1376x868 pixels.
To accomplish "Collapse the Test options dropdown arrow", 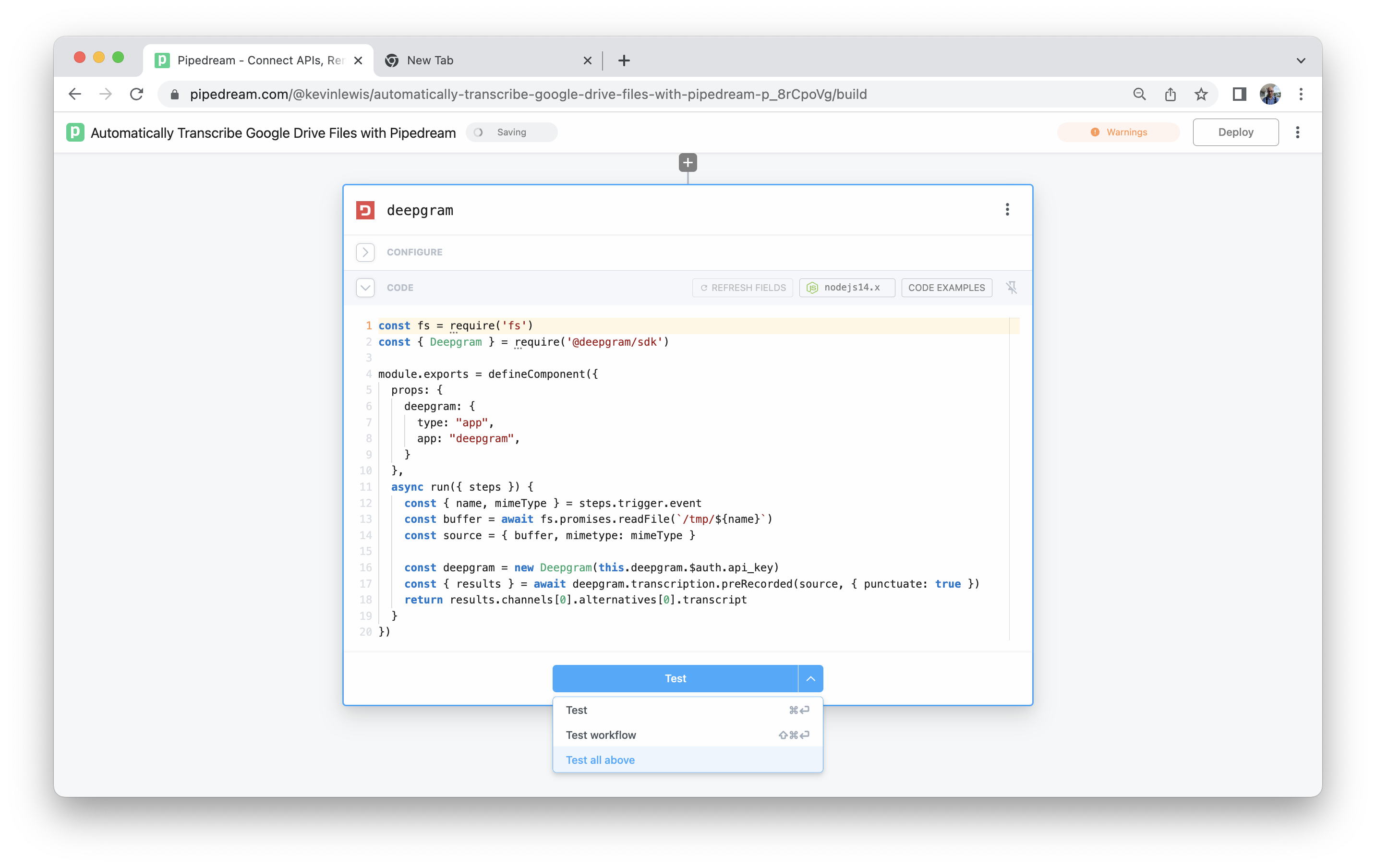I will 810,678.
